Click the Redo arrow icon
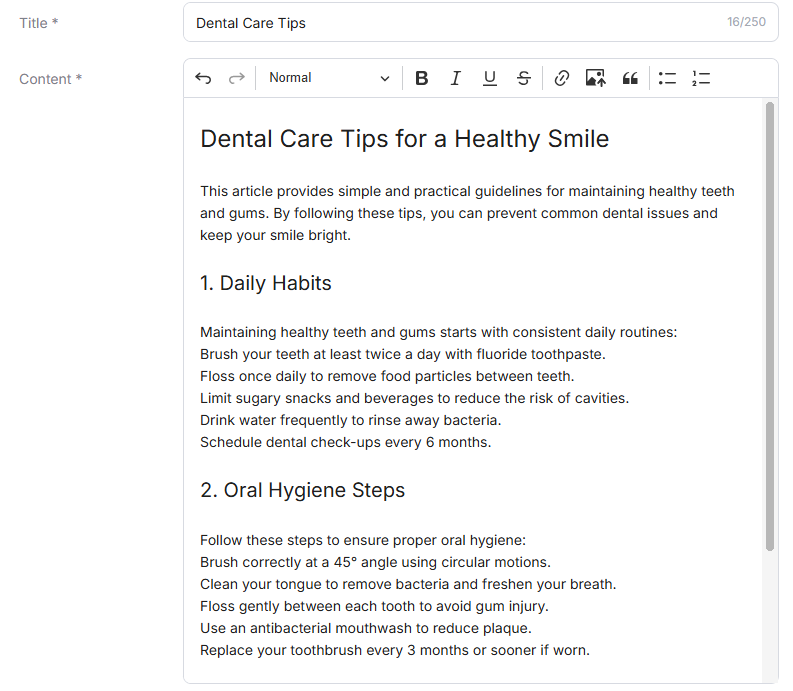The height and width of the screenshot is (691, 793). tap(237, 78)
